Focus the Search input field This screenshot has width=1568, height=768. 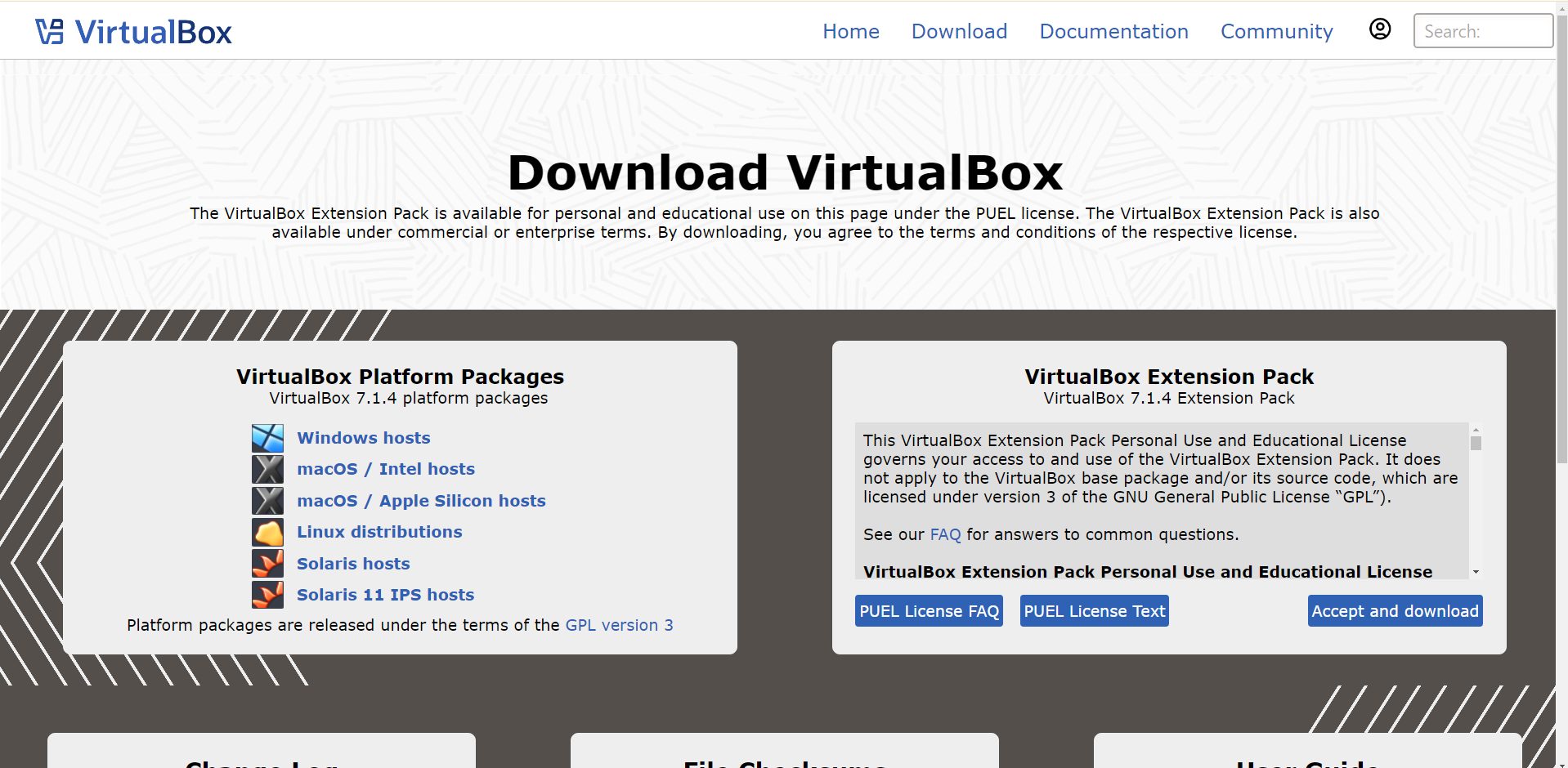pyautogui.click(x=1483, y=31)
